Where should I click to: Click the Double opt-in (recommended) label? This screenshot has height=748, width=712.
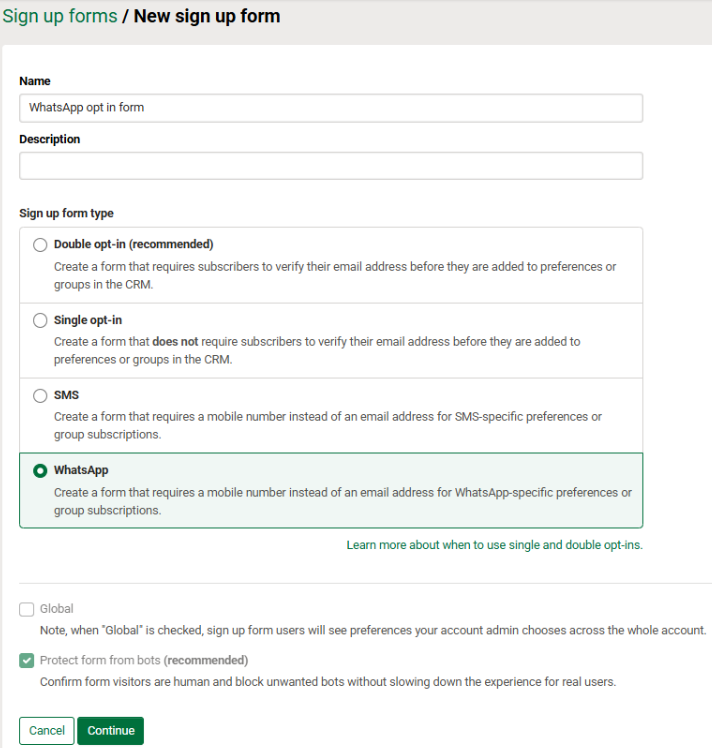point(134,244)
